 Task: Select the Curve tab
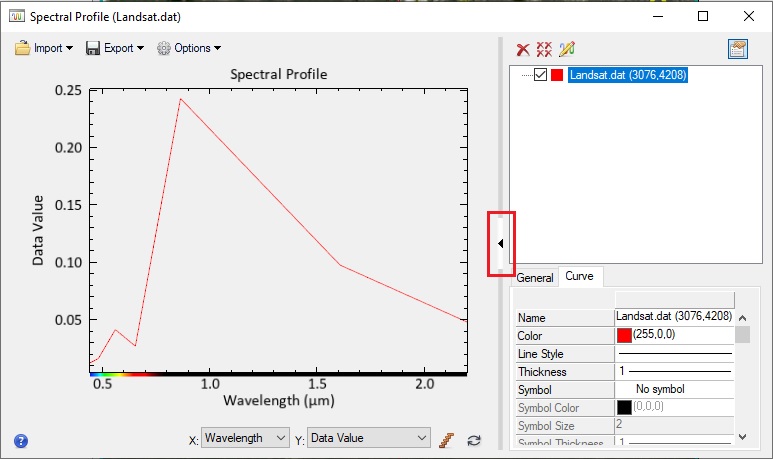pos(579,277)
